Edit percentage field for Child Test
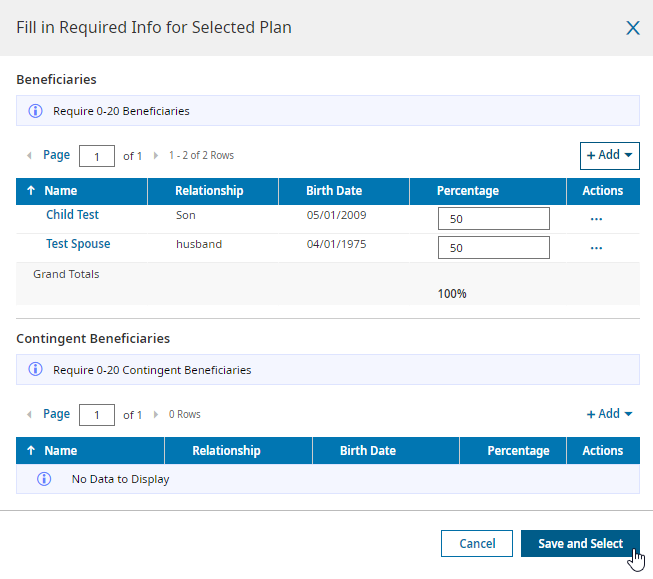653x579 pixels. pyautogui.click(x=493, y=219)
